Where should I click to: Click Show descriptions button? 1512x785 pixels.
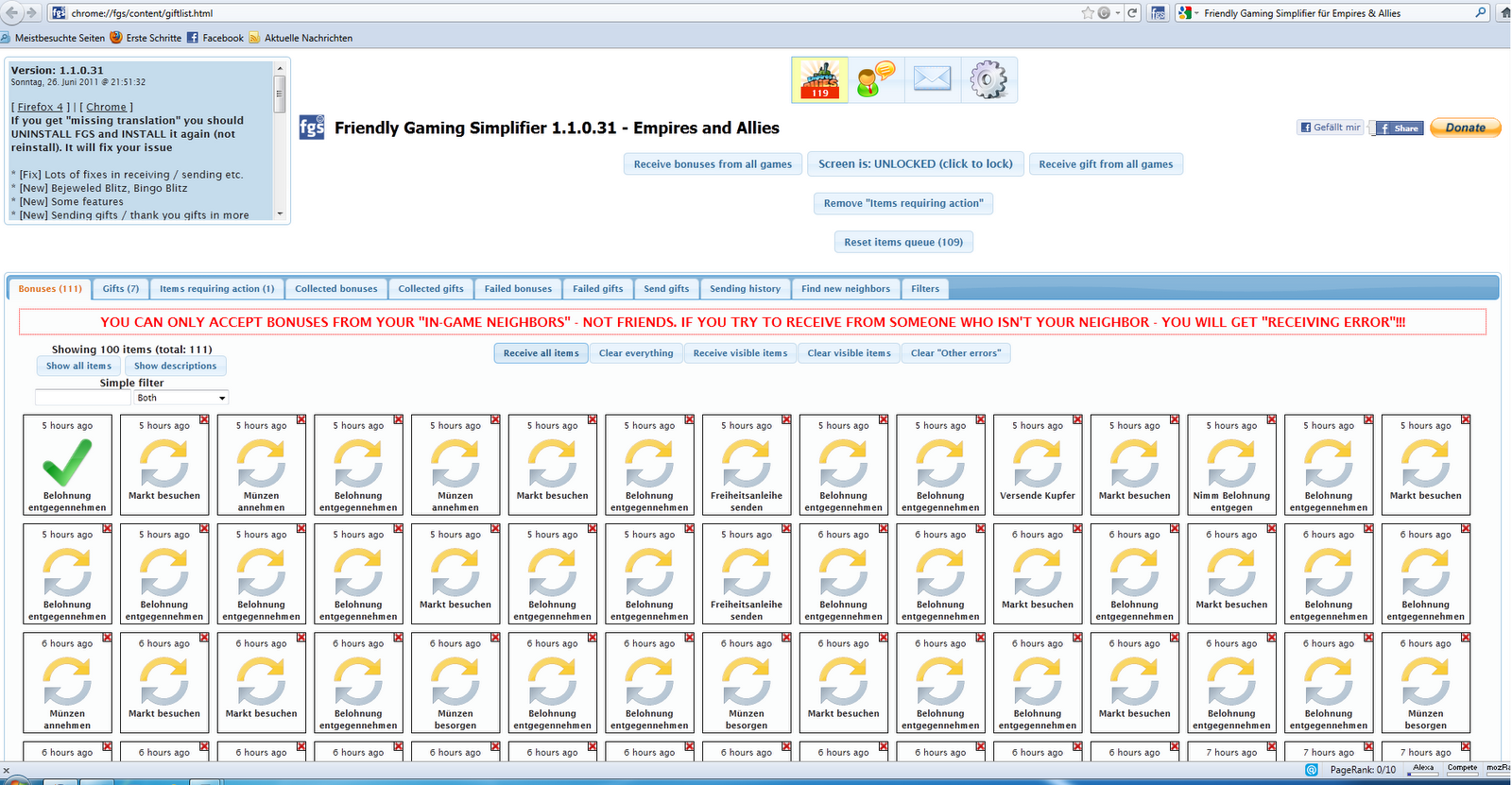point(175,366)
